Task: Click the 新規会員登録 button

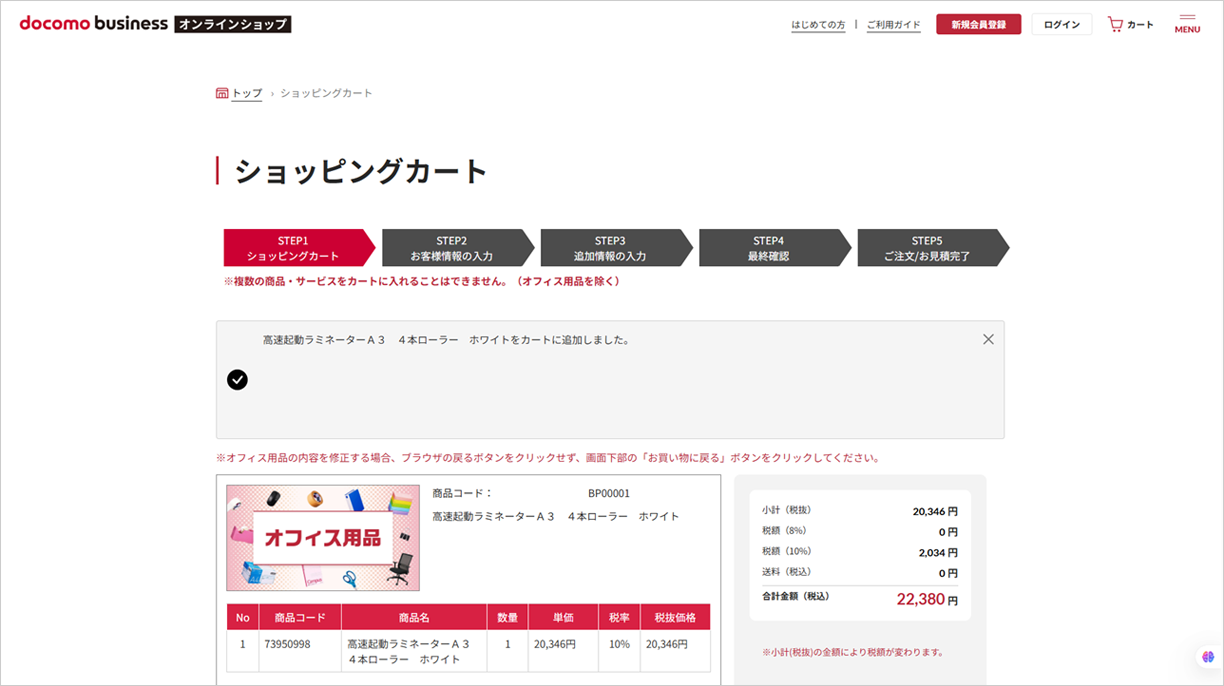Action: (x=978, y=25)
